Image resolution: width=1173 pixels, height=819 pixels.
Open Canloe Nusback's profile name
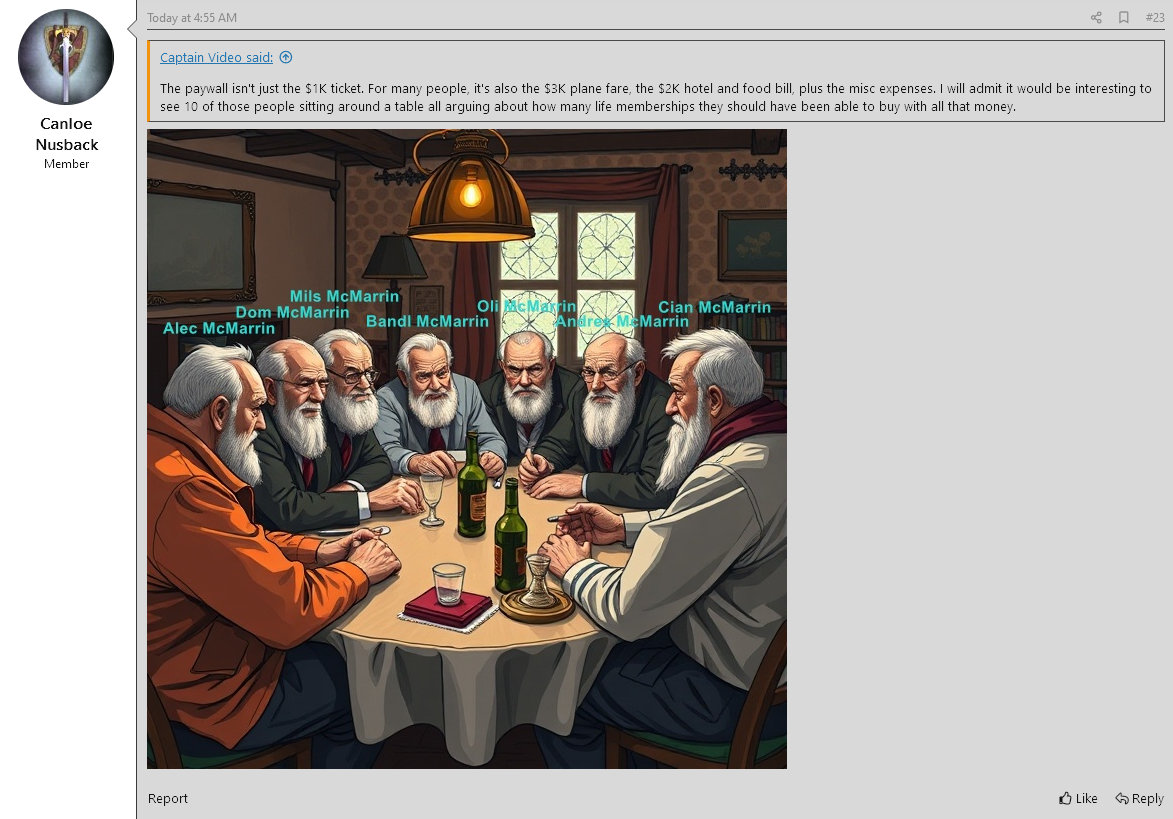click(x=67, y=134)
